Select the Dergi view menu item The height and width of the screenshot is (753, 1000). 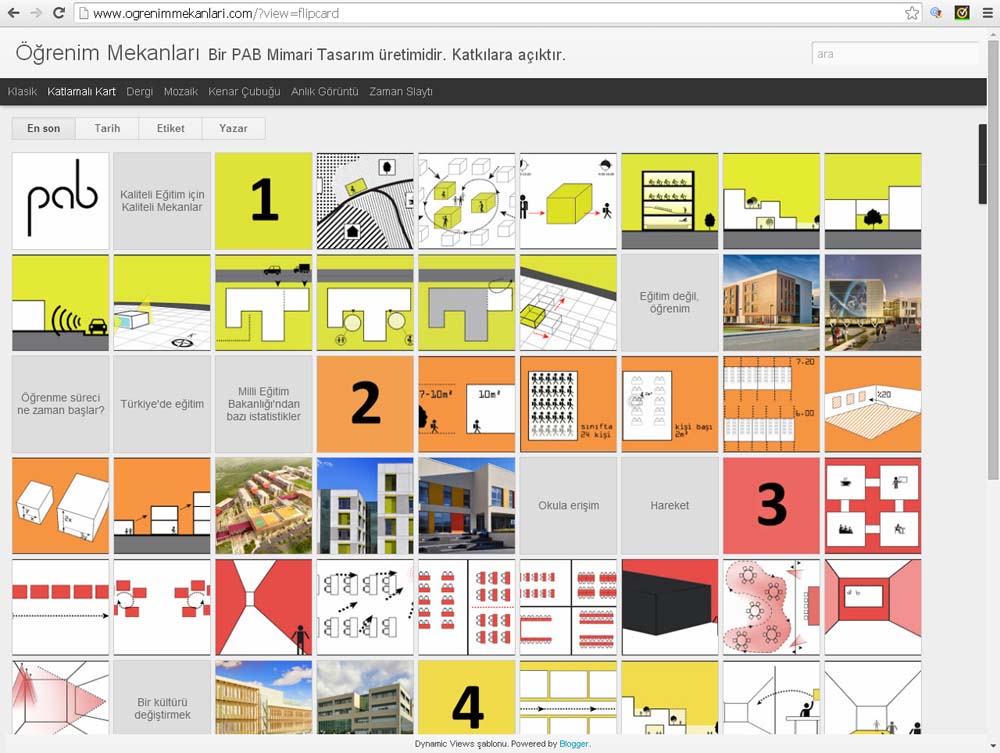(139, 92)
